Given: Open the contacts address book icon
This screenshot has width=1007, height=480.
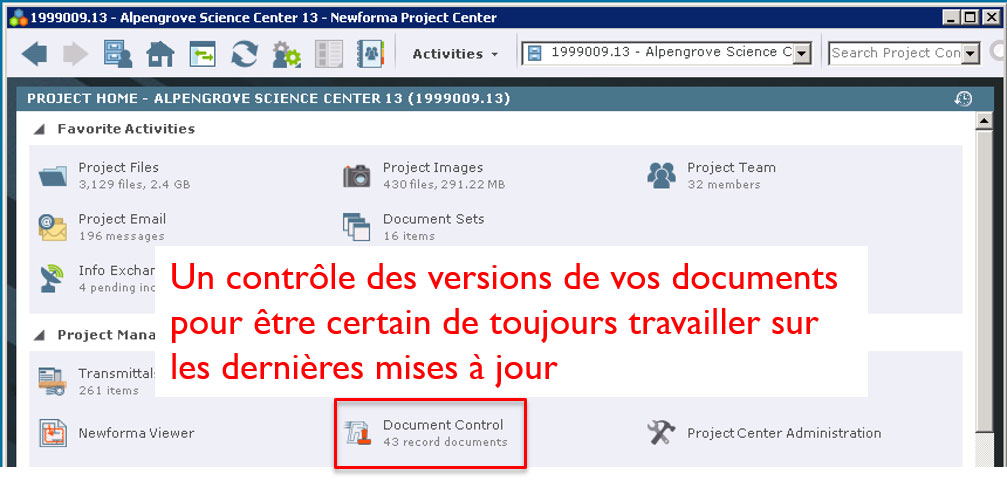Looking at the screenshot, I should coord(370,54).
